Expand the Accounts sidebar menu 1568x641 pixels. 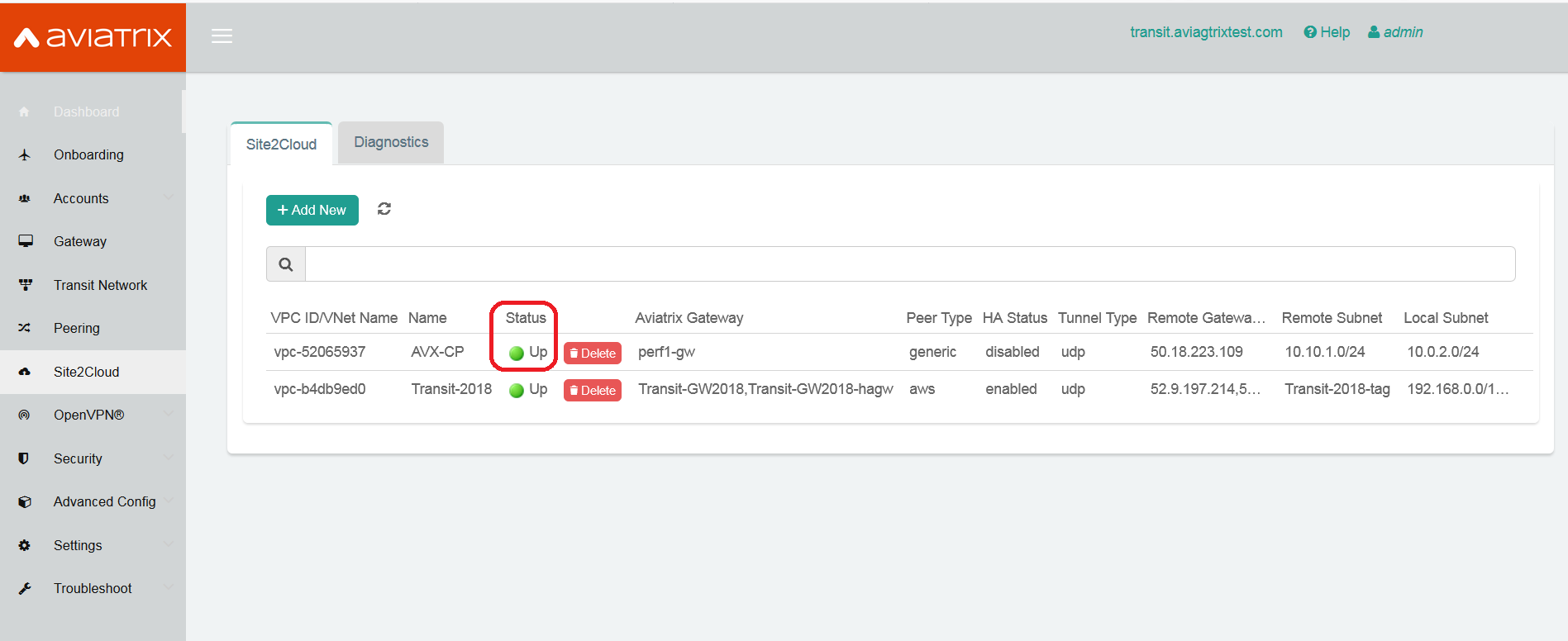click(169, 197)
